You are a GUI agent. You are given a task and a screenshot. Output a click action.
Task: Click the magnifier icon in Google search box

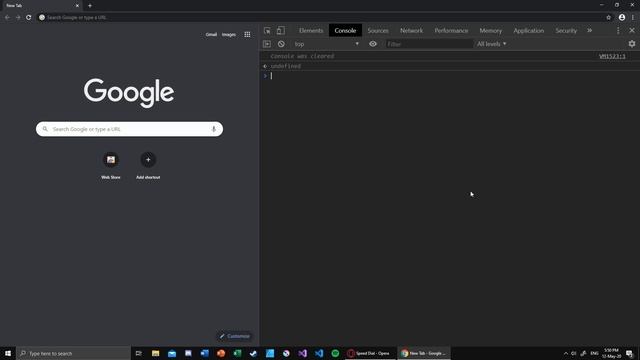click(x=45, y=129)
